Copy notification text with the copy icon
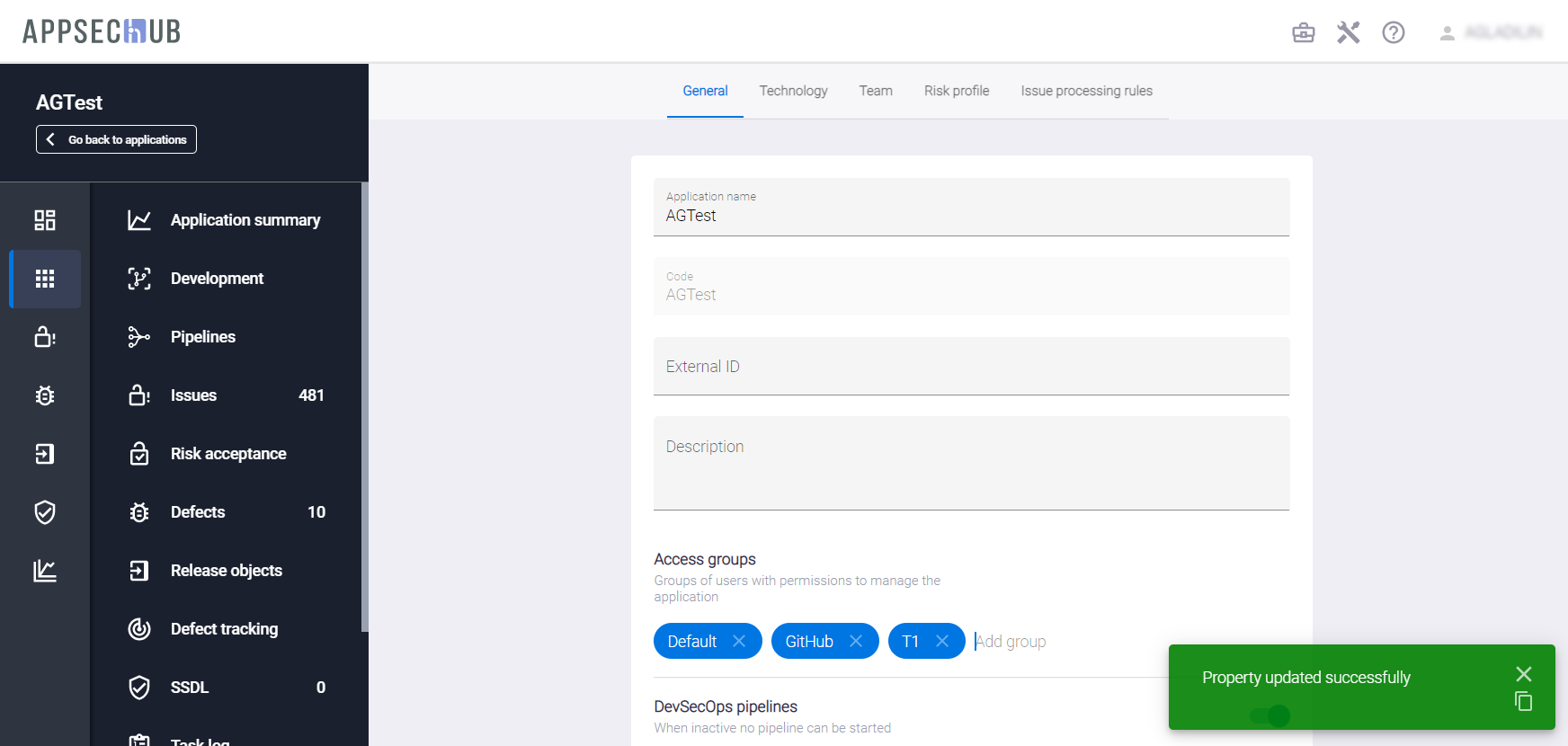The height and width of the screenshot is (746, 1568). click(x=1523, y=702)
